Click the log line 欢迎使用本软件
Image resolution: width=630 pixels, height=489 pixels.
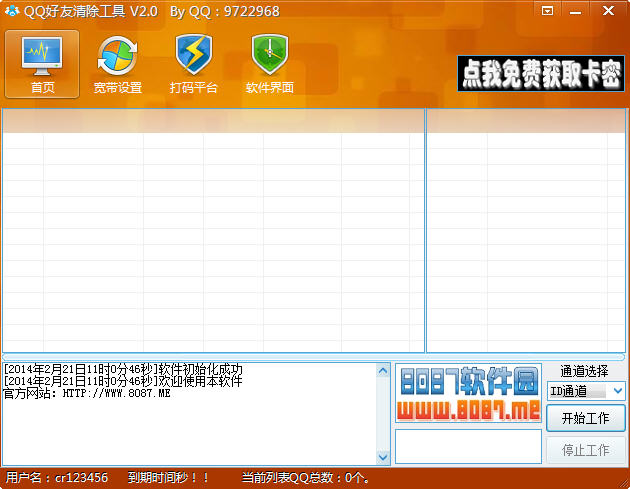[x=123, y=381]
